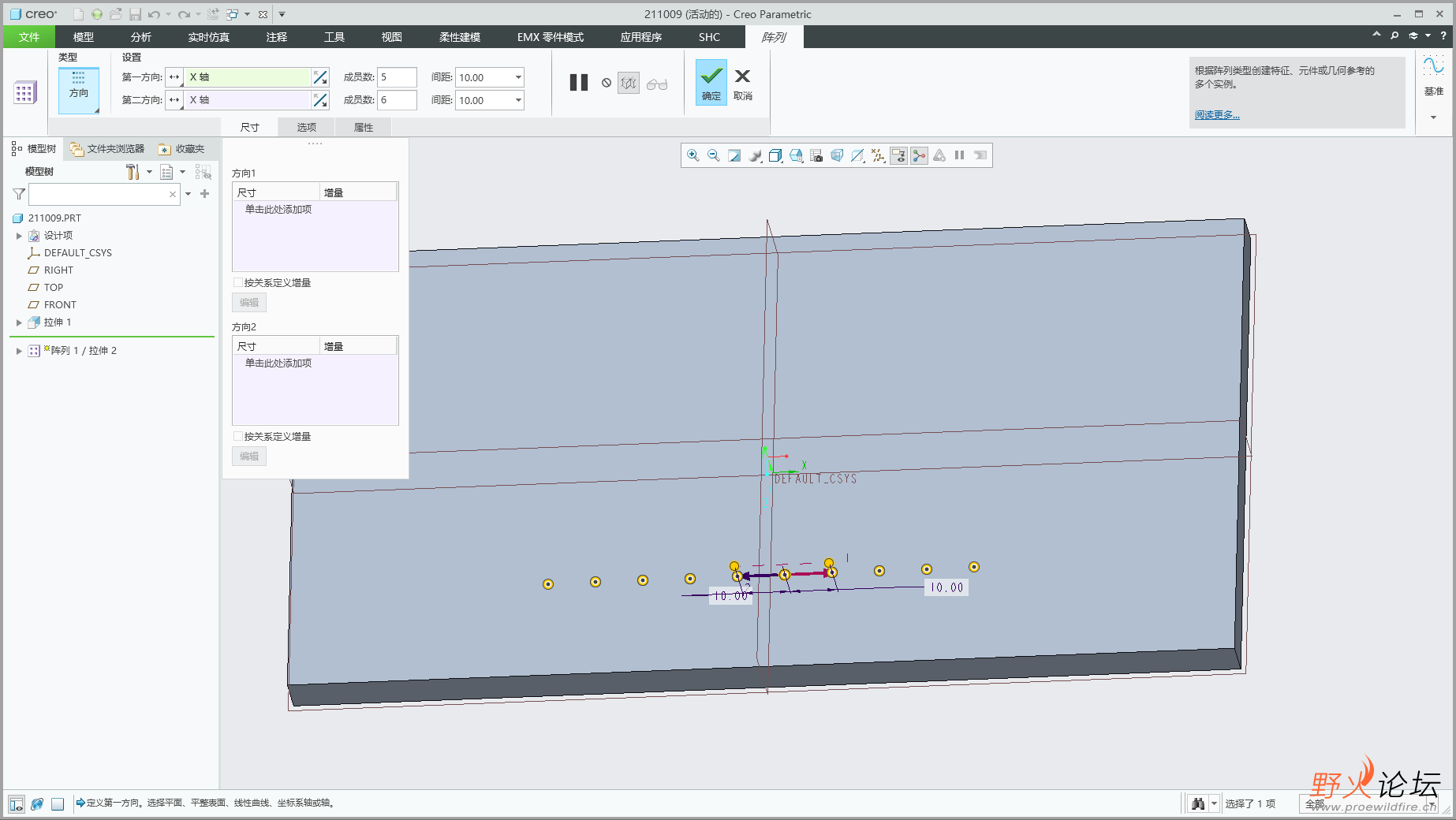
Task: Click the pause icon in graphics toolbar
Action: point(960,155)
